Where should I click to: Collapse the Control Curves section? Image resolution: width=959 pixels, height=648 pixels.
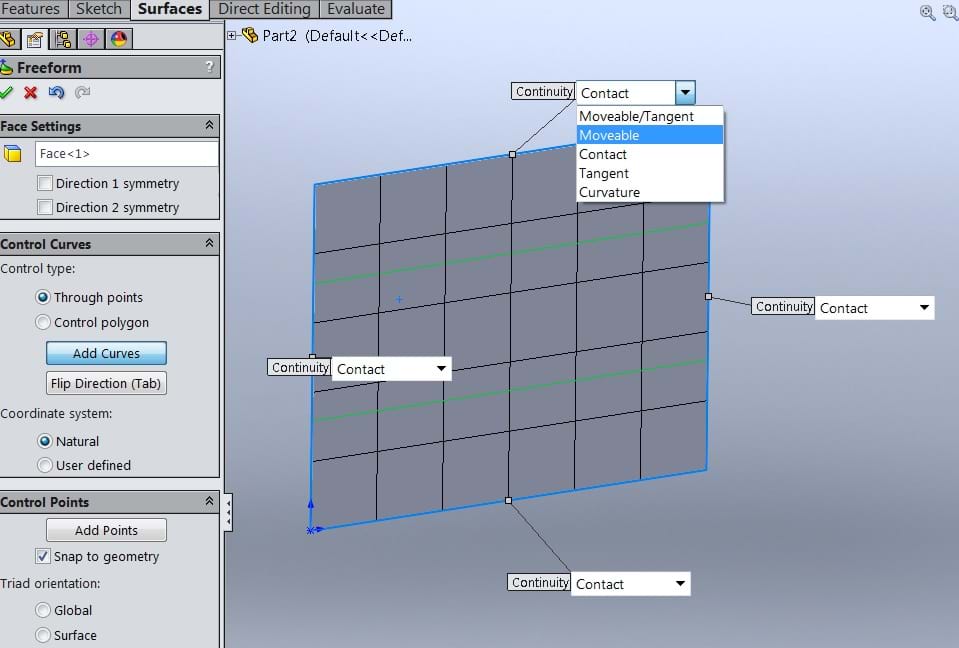click(209, 243)
